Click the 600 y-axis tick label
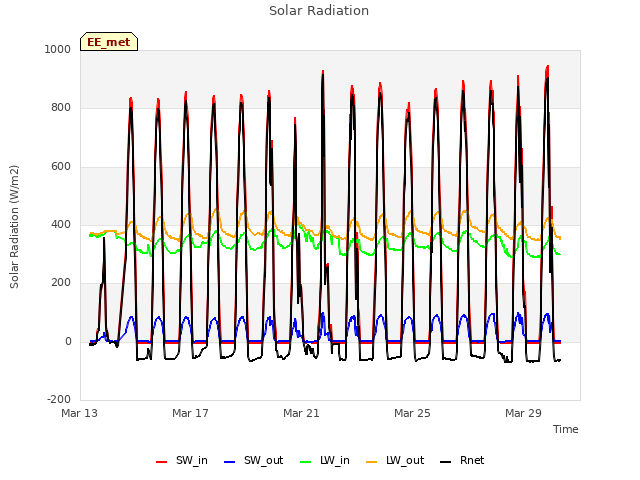Image resolution: width=640 pixels, height=480 pixels. (61, 167)
